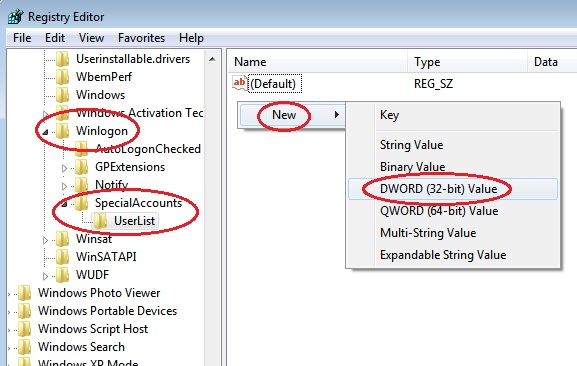
Task: Click the WinSATAPI folder icon
Action: (x=63, y=257)
